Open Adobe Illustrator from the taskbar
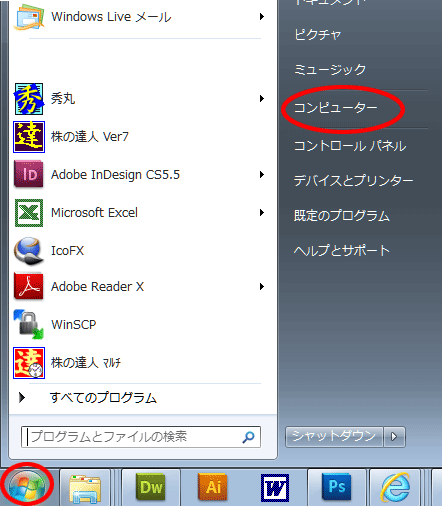Viewport: 442px width, 506px height. pyautogui.click(x=213, y=487)
